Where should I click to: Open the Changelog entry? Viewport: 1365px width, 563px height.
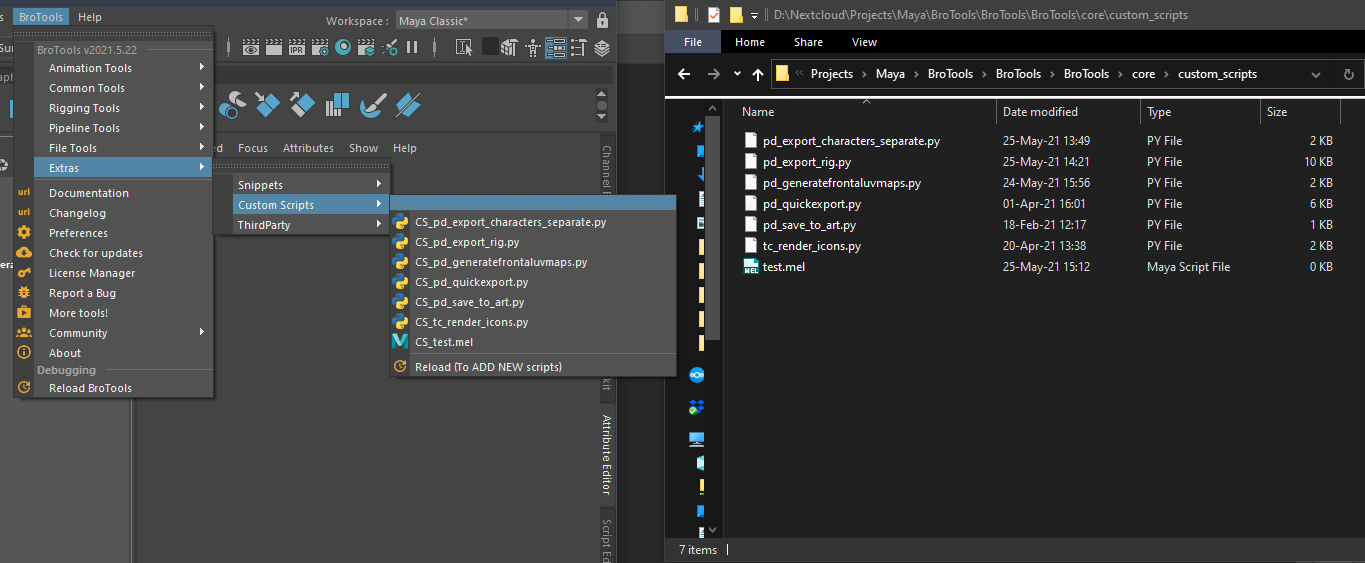pyautogui.click(x=123, y=213)
